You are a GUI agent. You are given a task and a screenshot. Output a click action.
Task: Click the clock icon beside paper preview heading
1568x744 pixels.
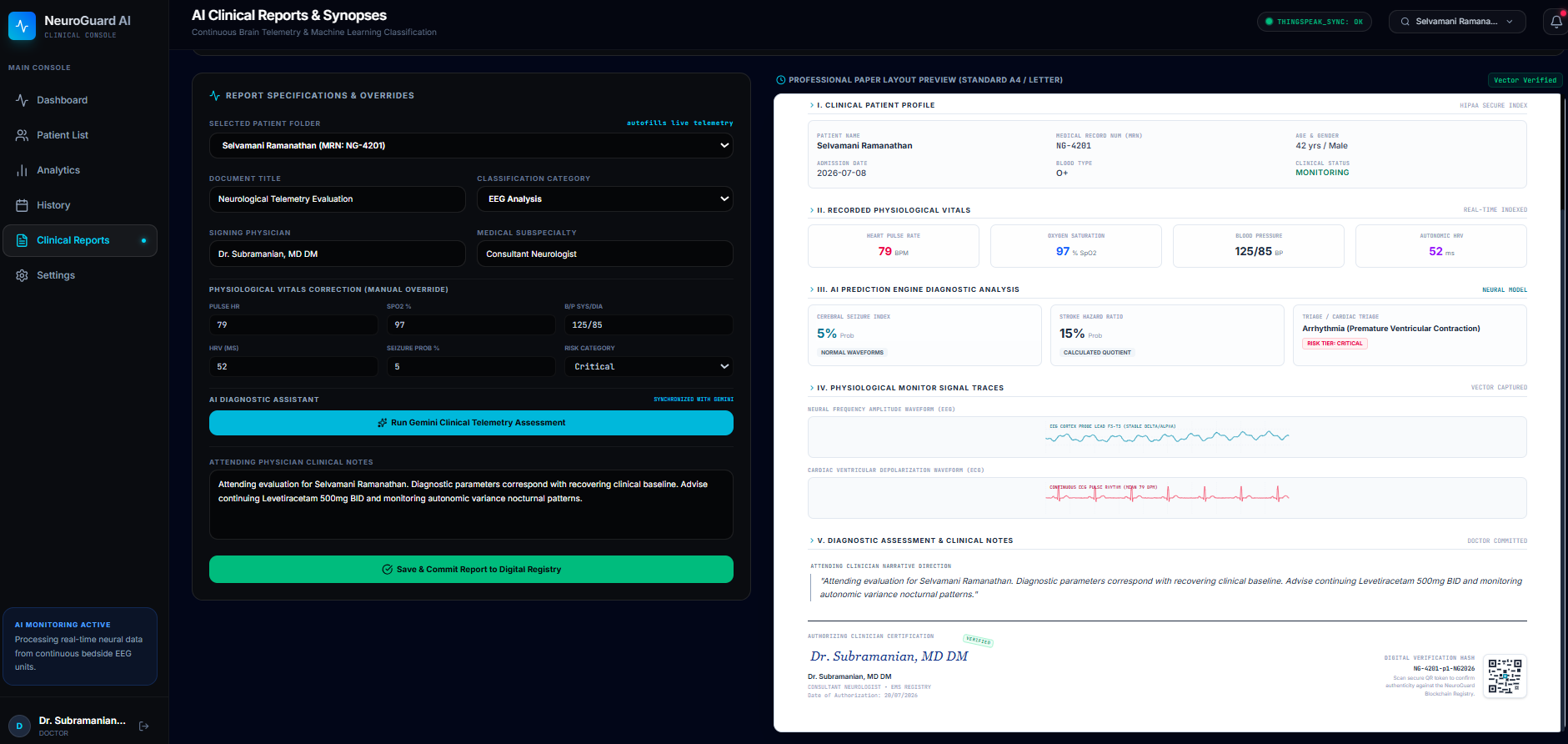(781, 80)
